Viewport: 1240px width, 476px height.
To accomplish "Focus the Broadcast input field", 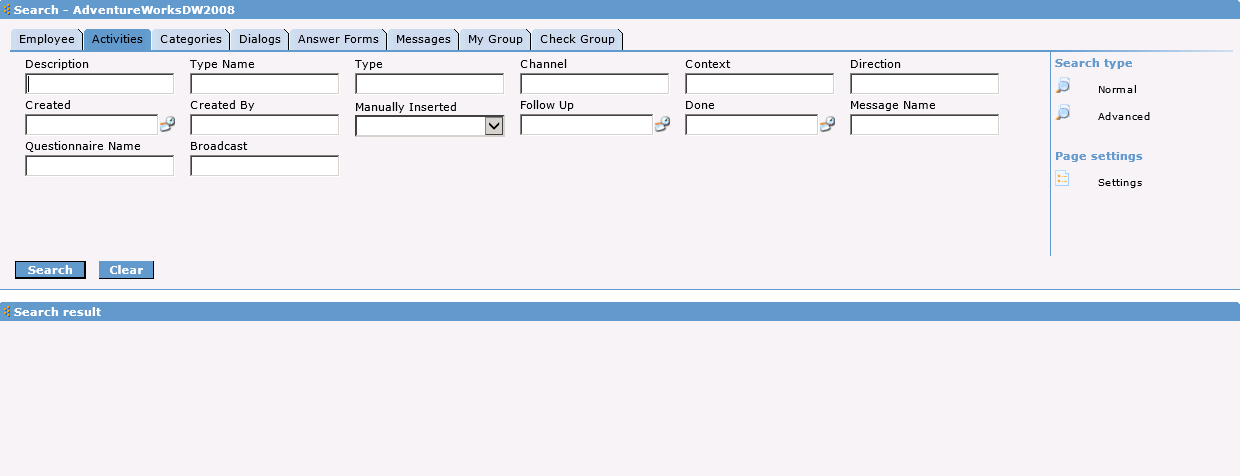I will point(264,166).
